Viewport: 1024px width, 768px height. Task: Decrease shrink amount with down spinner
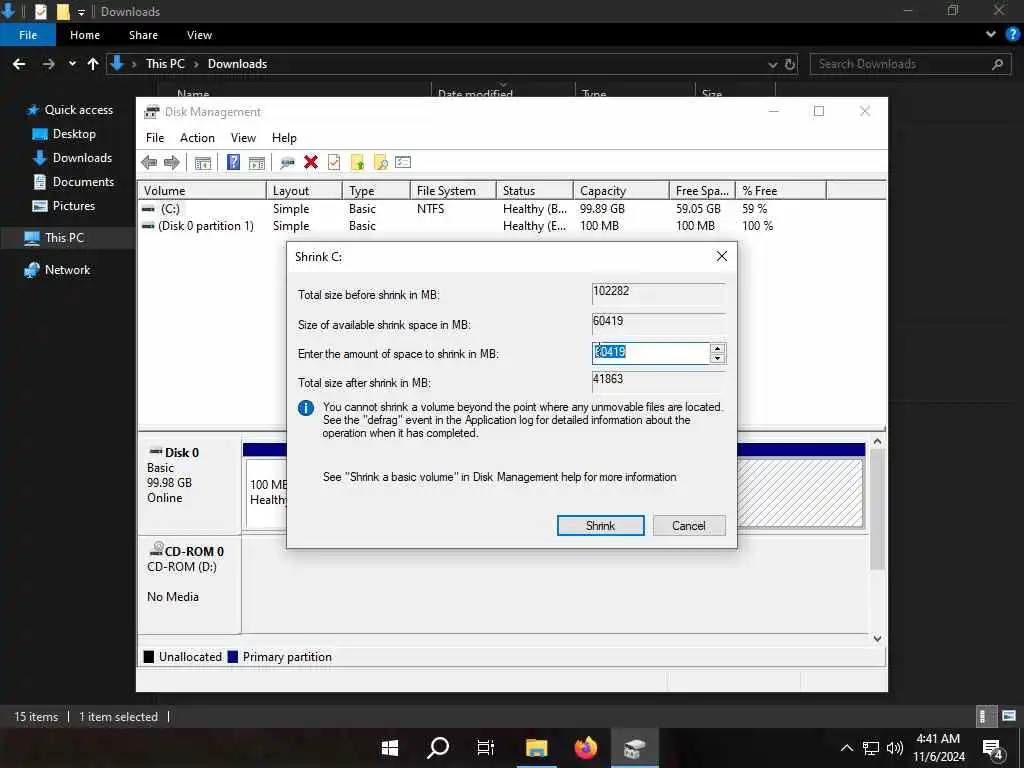(717, 358)
